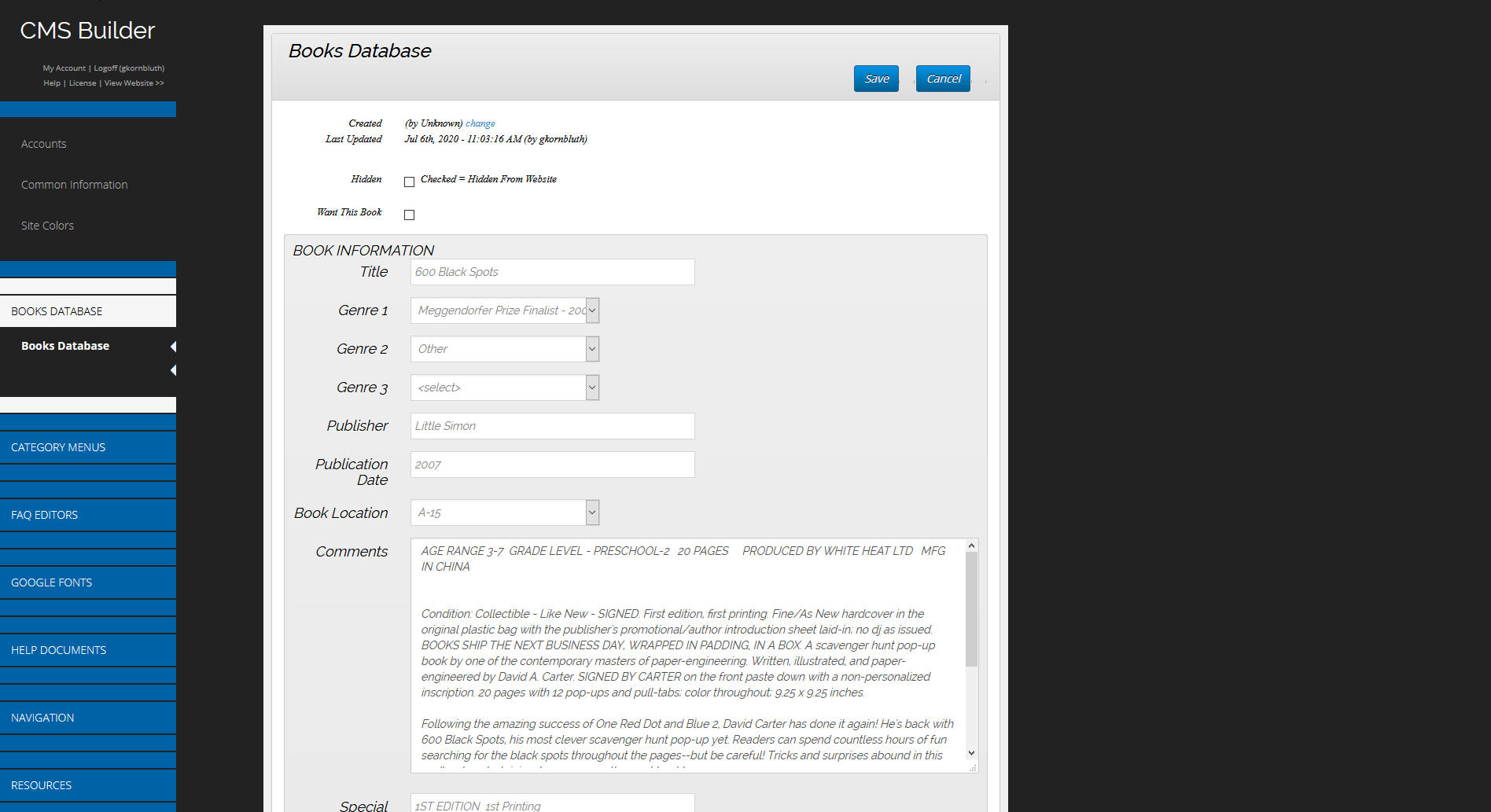Screen dimensions: 1491x812
Task: Select Site Colors in the sidebar
Action: click(47, 226)
